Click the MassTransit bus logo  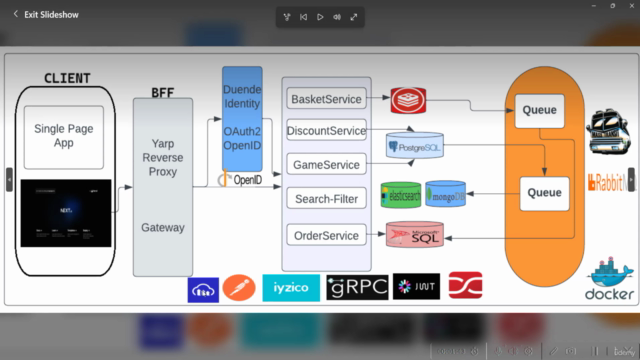click(608, 132)
